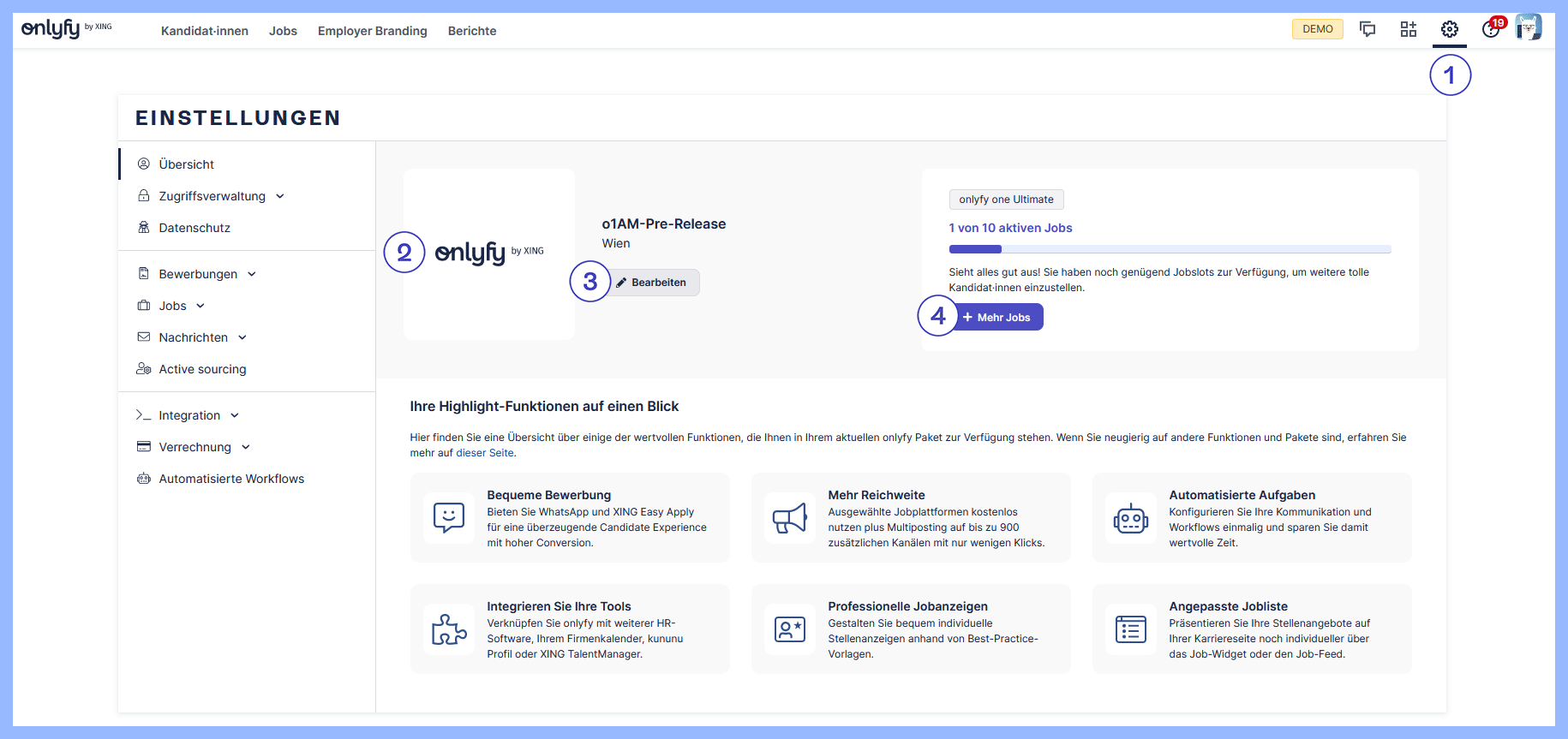Click the Mehr Reichweite megaphone icon
Screen dimensions: 1568x739
[789, 518]
